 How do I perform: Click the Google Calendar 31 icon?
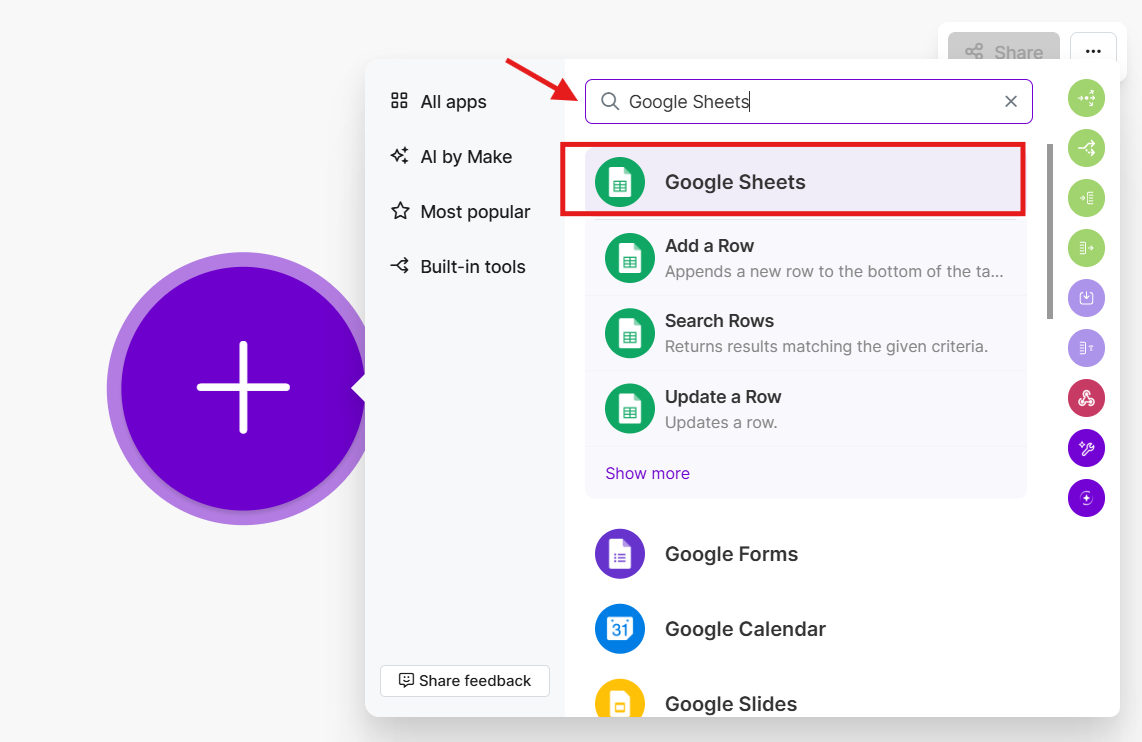(620, 629)
